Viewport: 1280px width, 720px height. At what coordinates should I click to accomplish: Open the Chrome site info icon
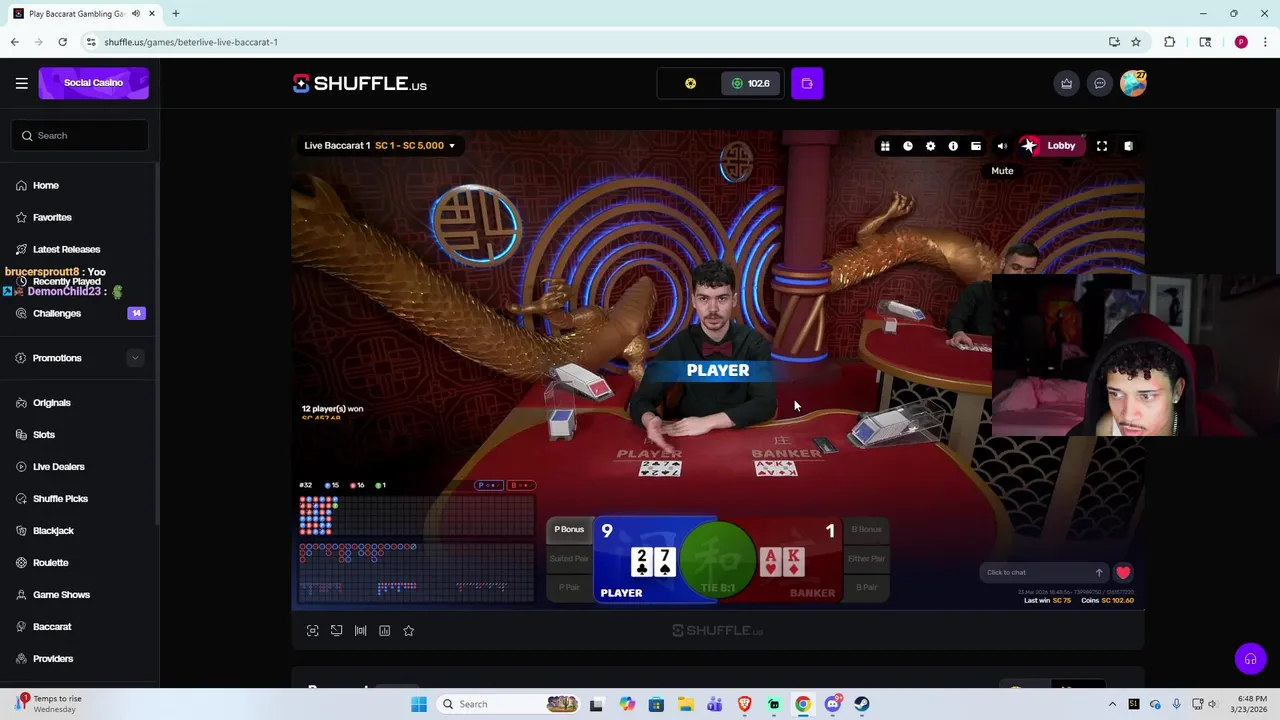(x=91, y=42)
